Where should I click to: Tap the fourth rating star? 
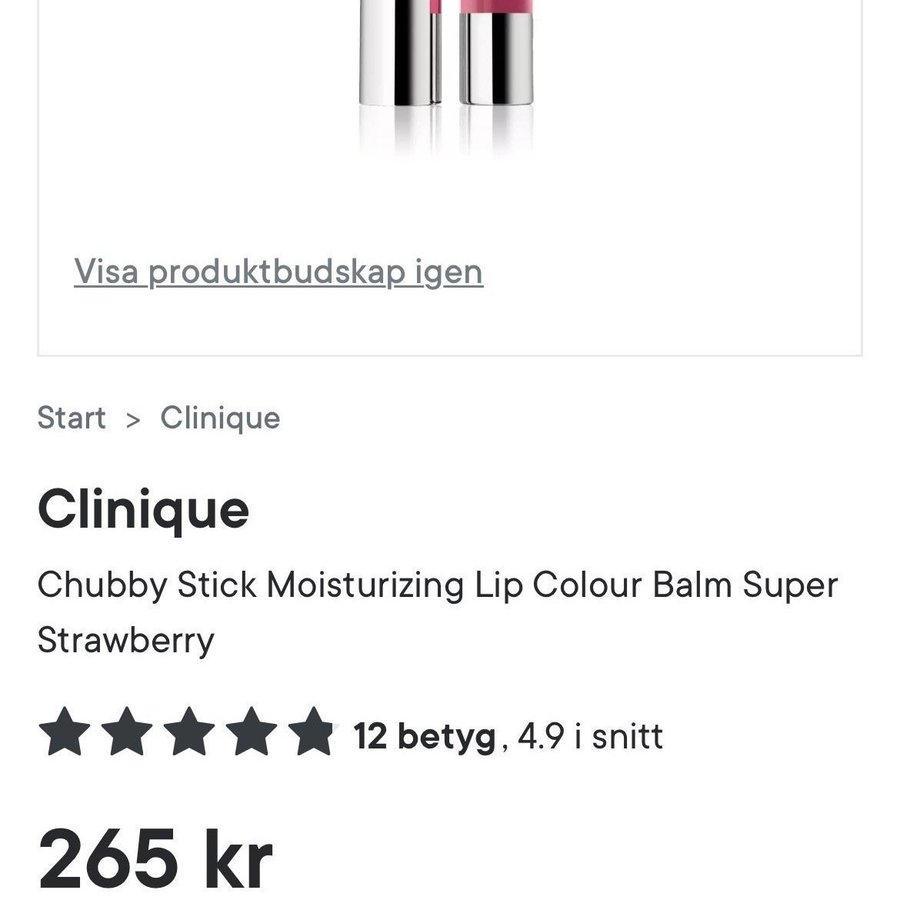250,732
